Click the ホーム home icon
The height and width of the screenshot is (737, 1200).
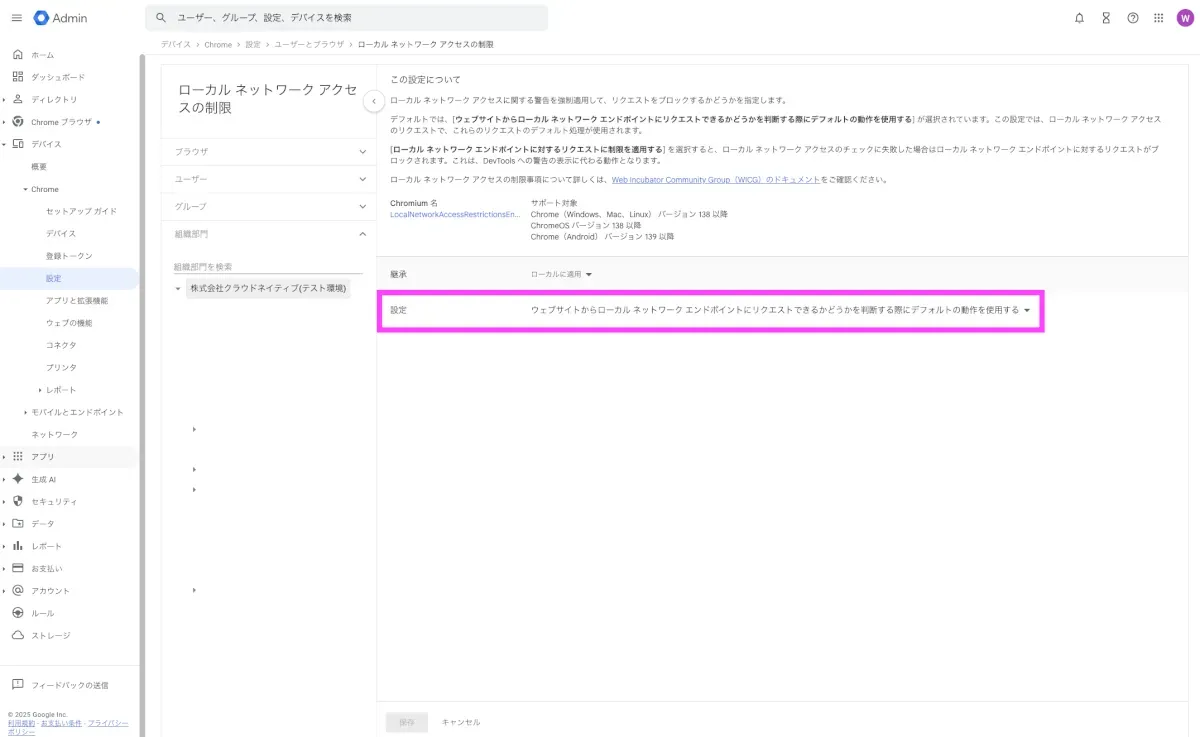click(18, 54)
